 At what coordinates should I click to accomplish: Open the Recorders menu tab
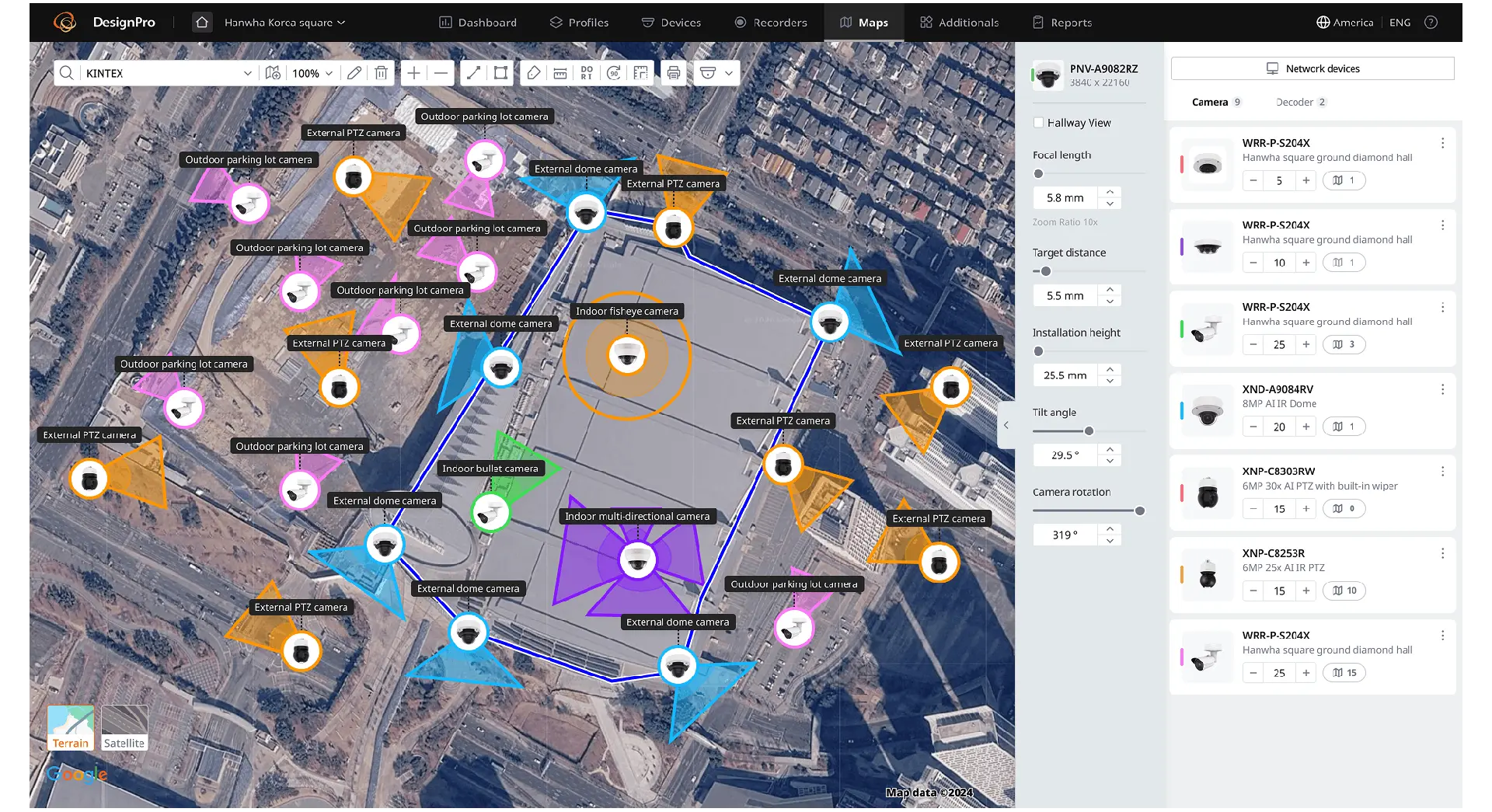(x=771, y=23)
